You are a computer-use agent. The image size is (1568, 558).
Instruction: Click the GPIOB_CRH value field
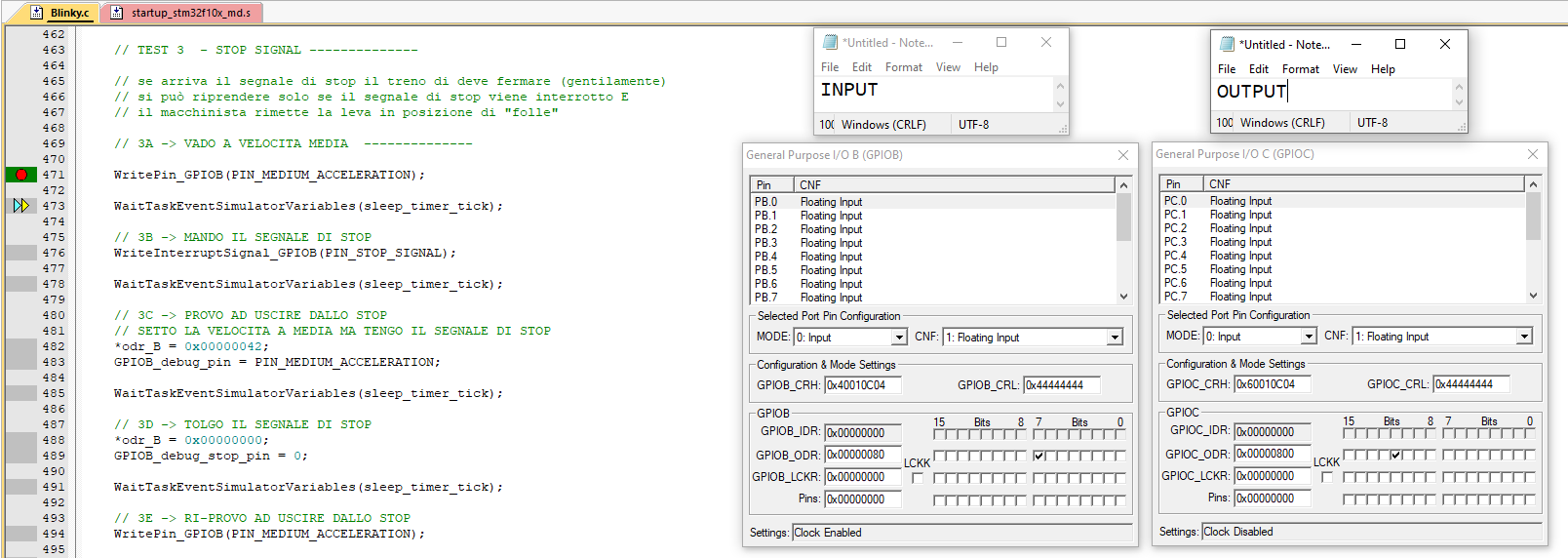point(863,385)
